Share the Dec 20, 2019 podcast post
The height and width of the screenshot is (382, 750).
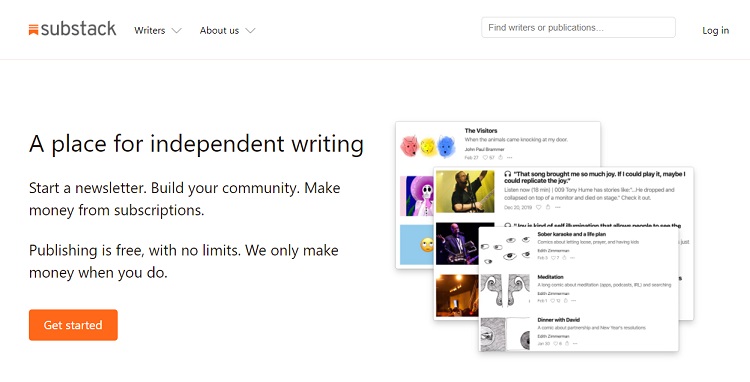(548, 207)
